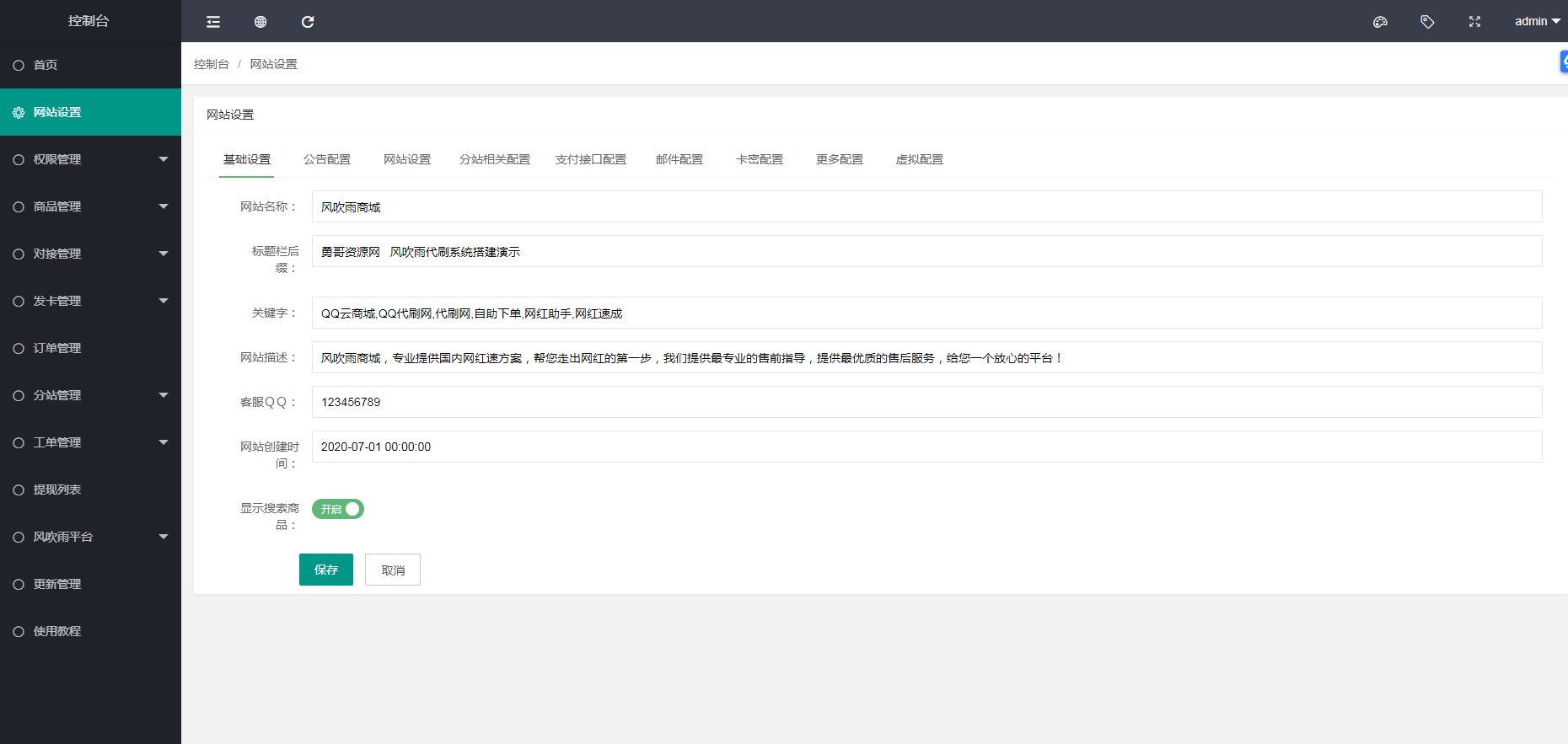Collapse sidebar using the menu fold icon
This screenshot has height=744, width=1568.
click(213, 22)
